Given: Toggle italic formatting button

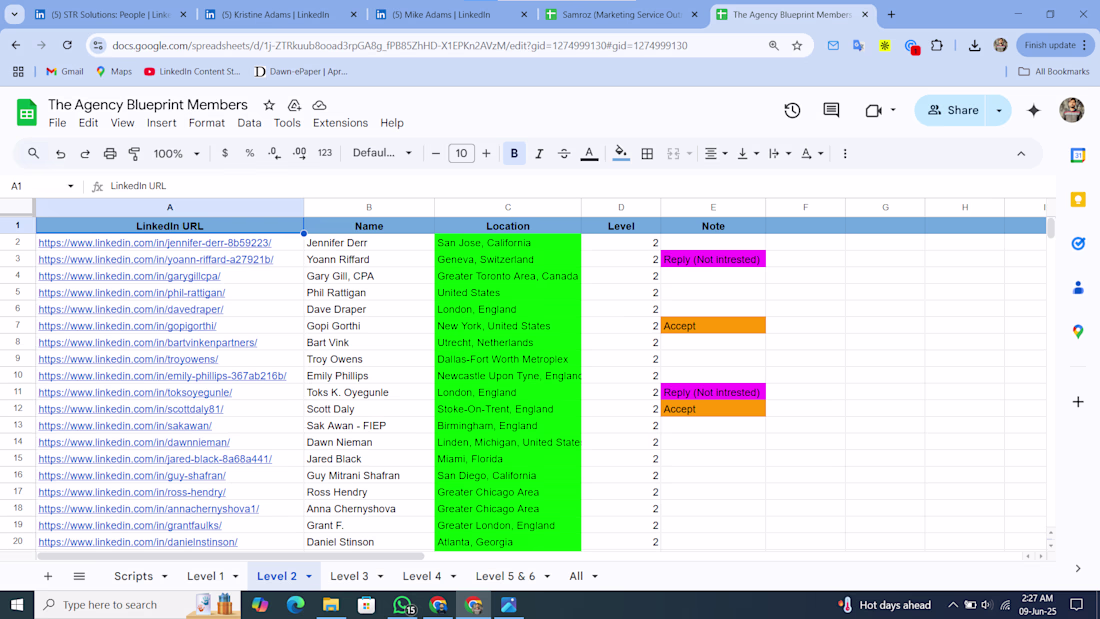Looking at the screenshot, I should [539, 154].
